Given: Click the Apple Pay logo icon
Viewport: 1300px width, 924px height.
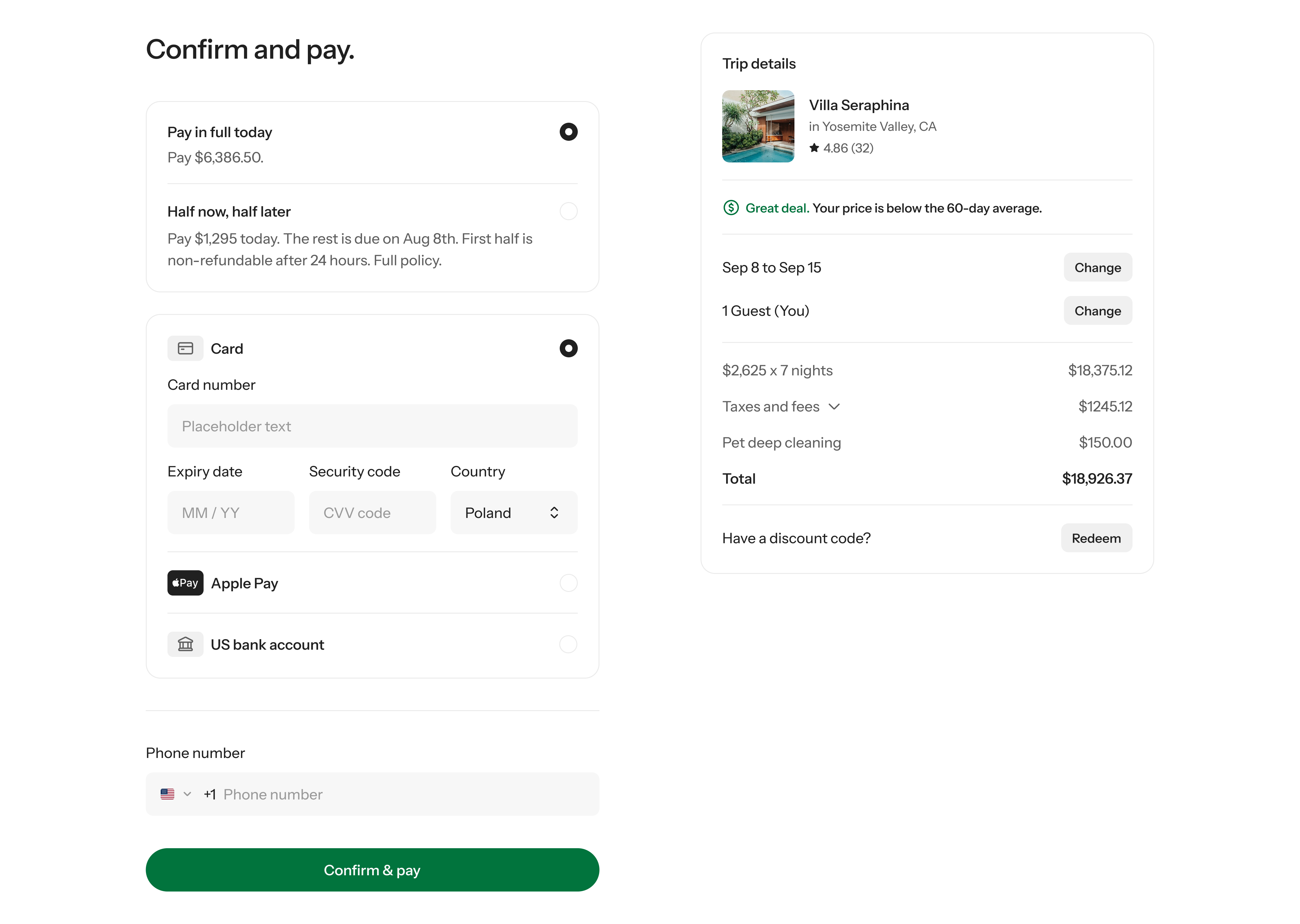Looking at the screenshot, I should [x=185, y=583].
